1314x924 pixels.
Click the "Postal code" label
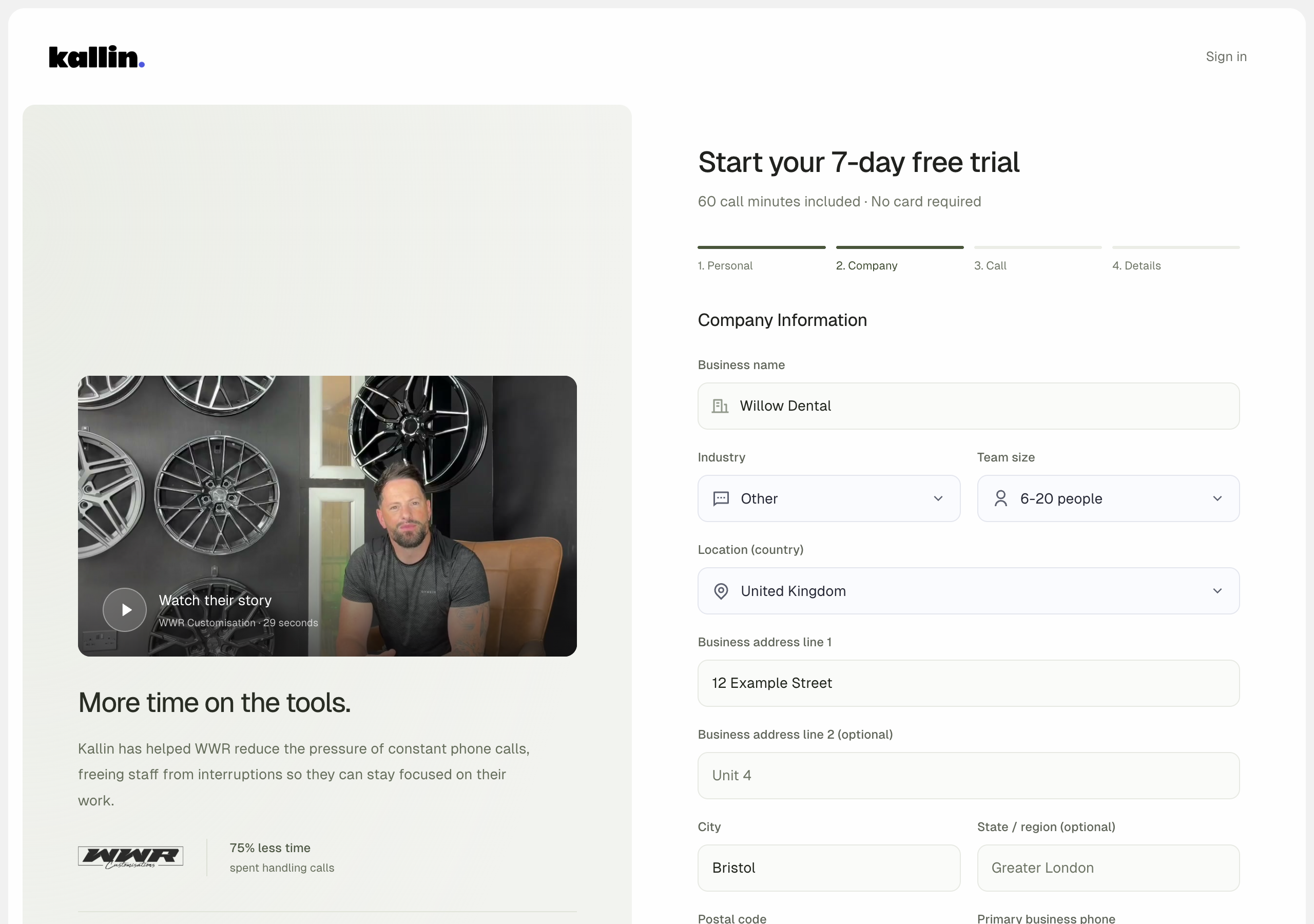click(731, 918)
